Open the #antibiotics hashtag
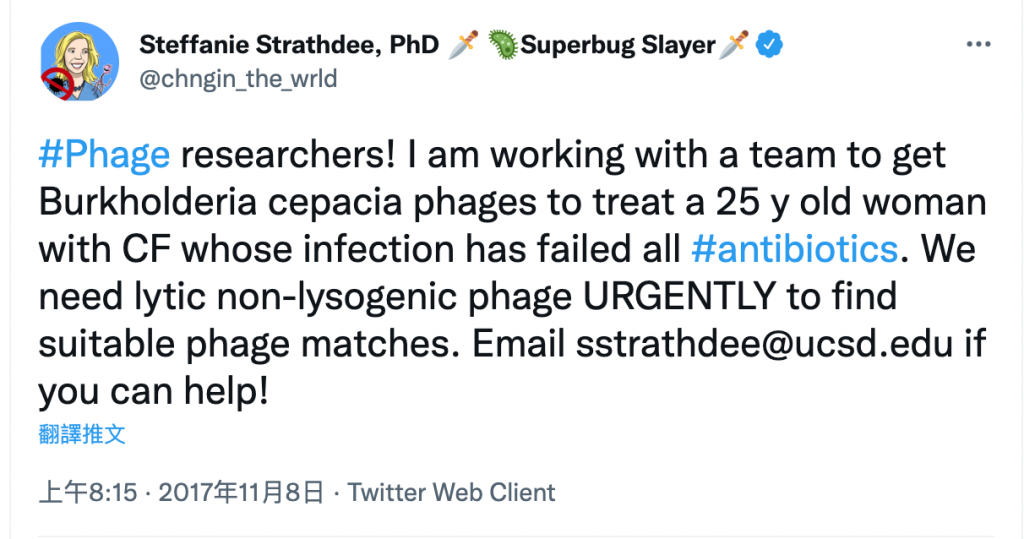Viewport: 1024px width, 539px height. click(x=794, y=248)
